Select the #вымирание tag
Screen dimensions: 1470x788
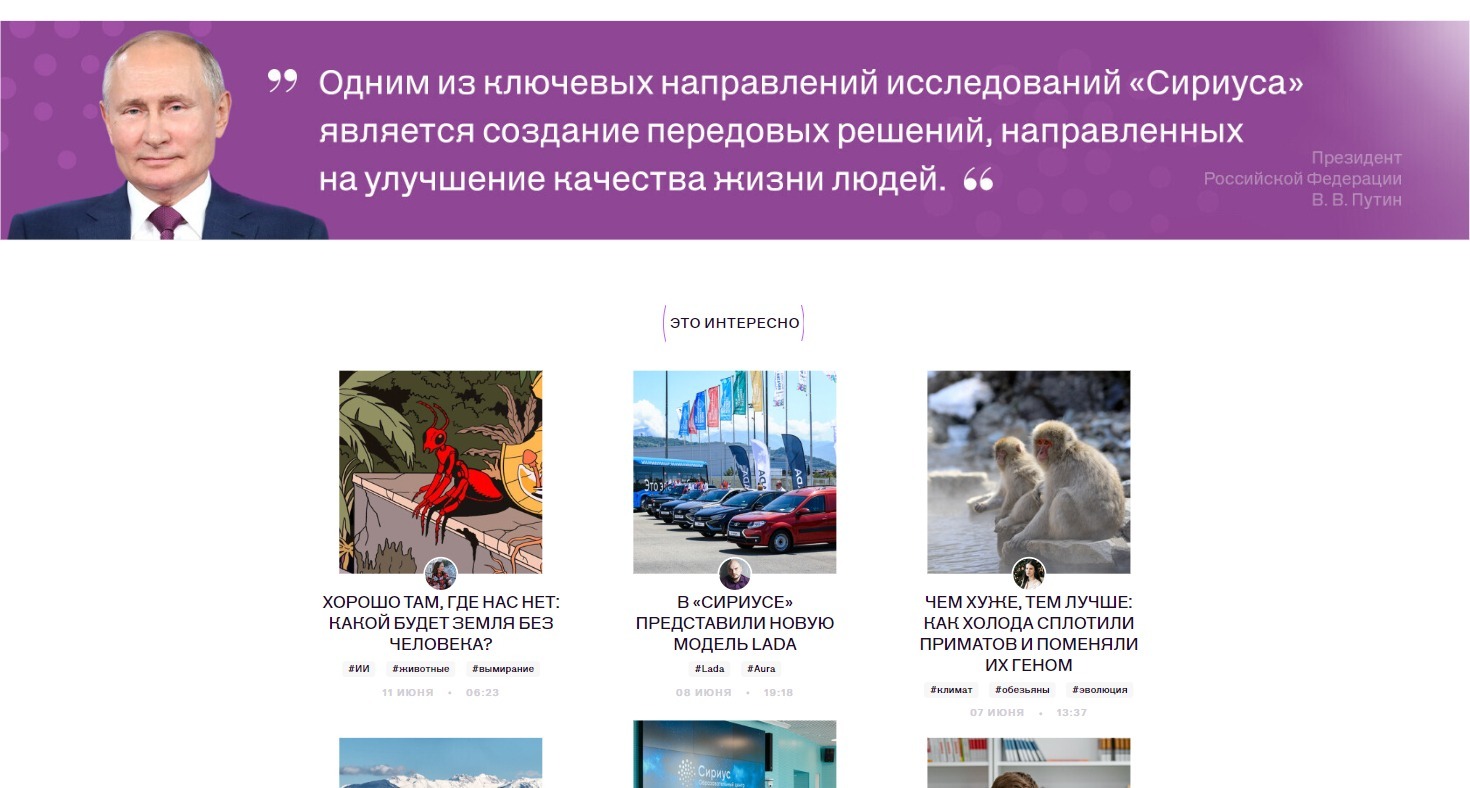(503, 669)
